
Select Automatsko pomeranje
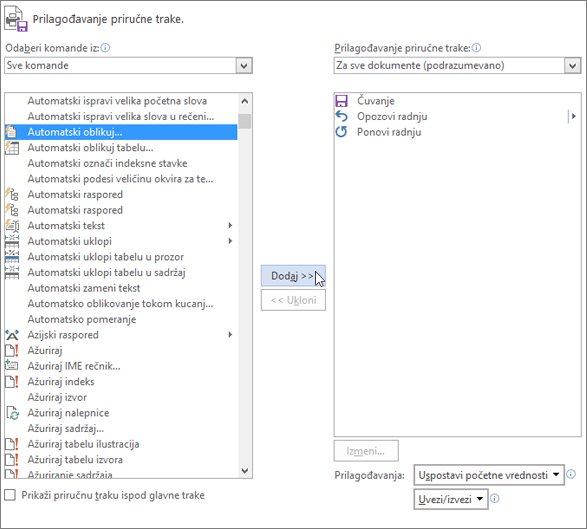point(121,319)
